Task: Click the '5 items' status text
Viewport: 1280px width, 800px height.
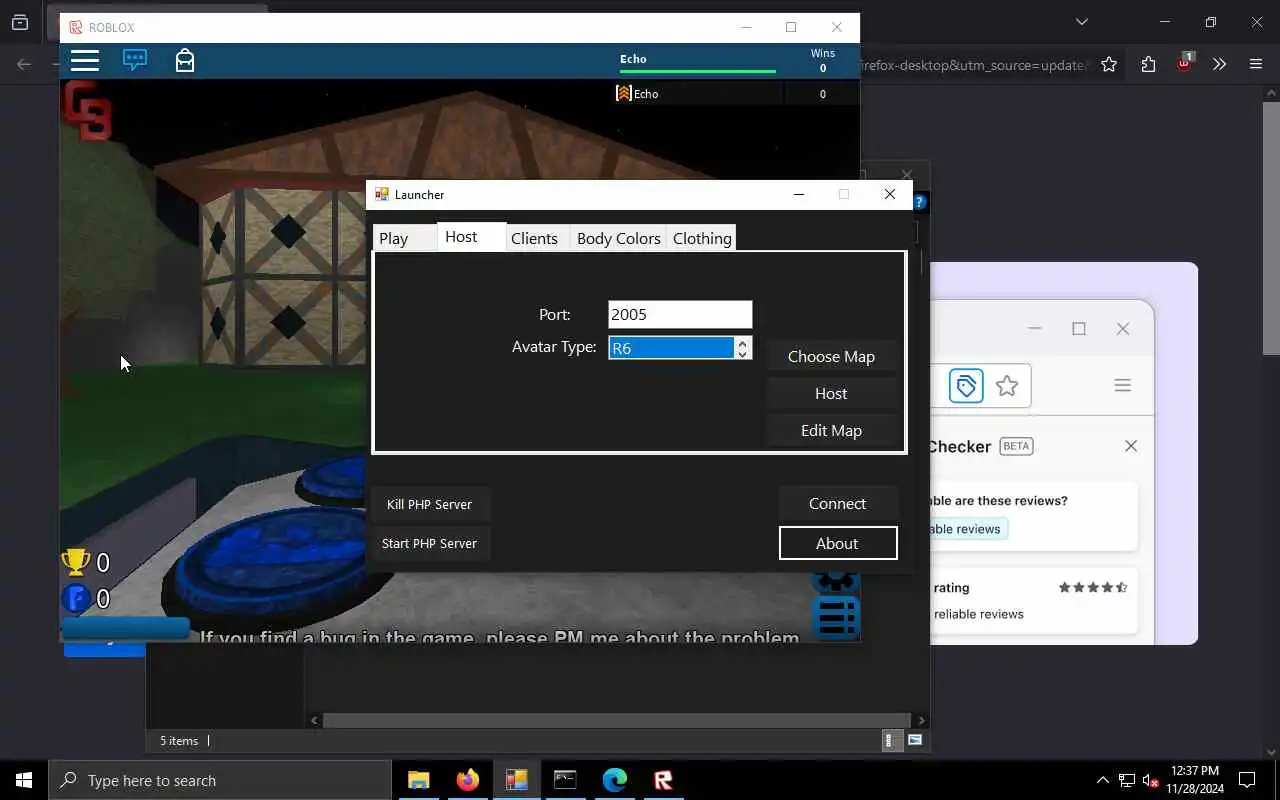Action: (x=179, y=741)
